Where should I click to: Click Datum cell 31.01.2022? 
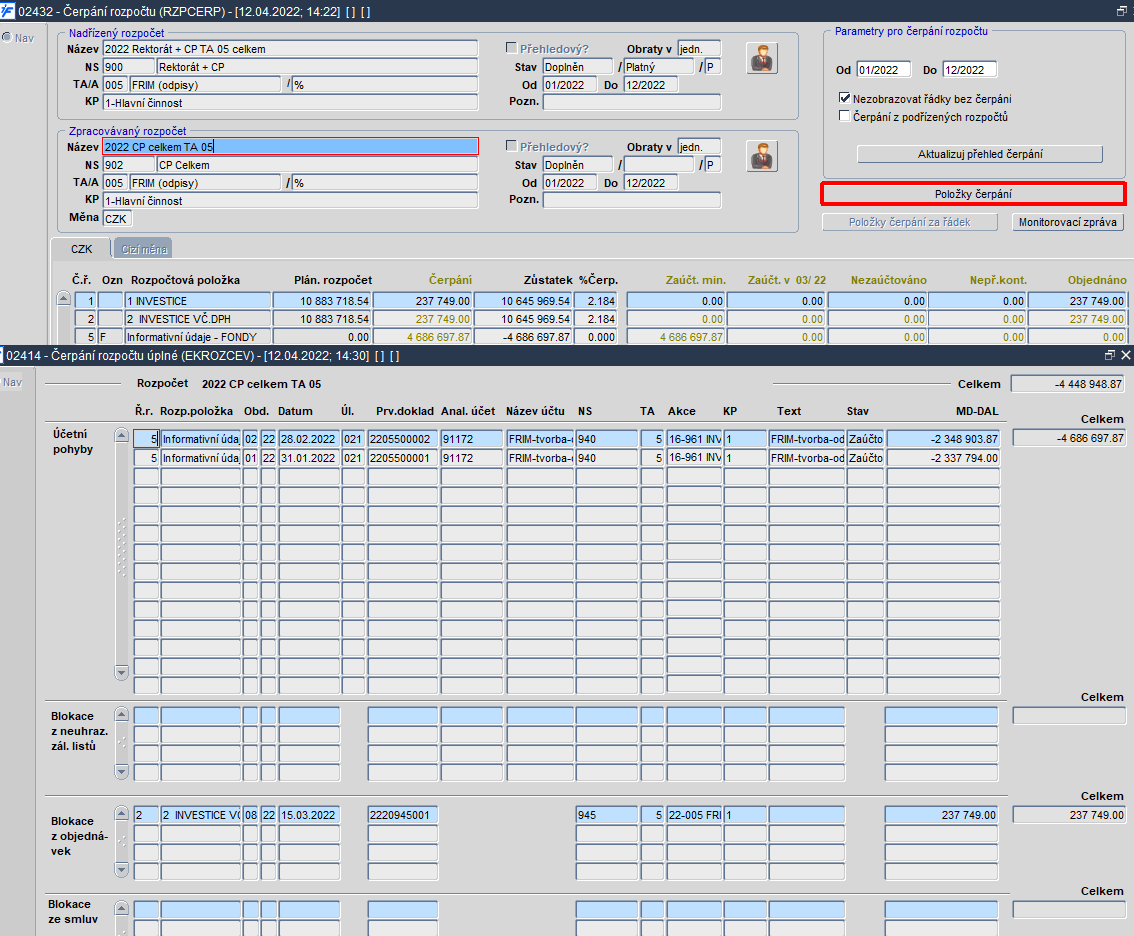click(309, 458)
